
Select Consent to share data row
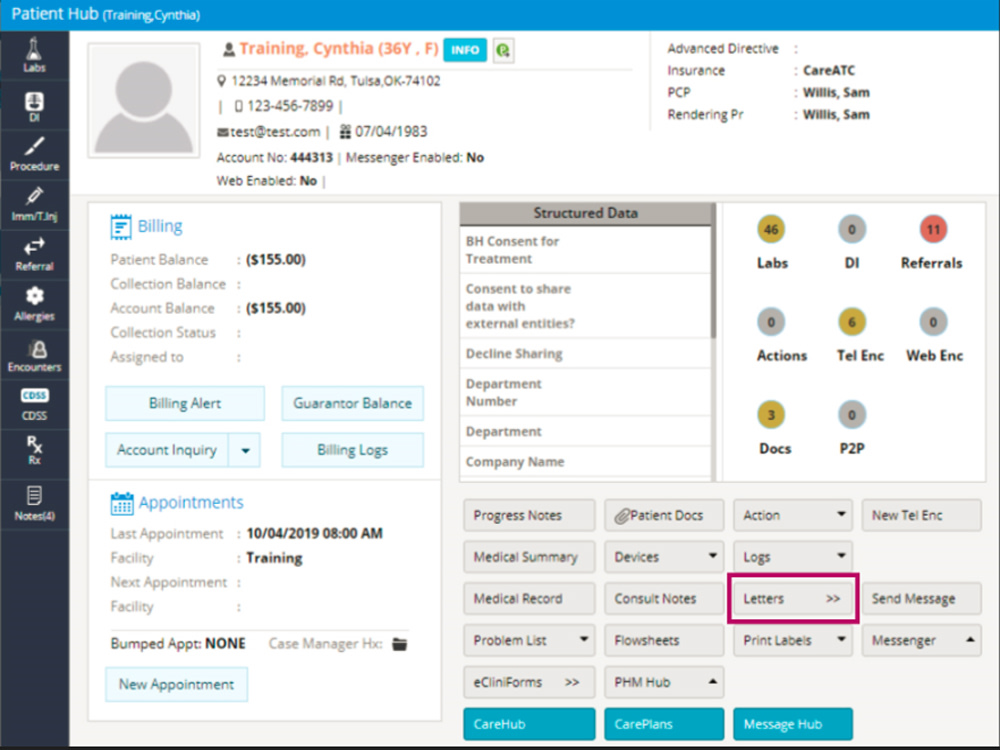(585, 306)
